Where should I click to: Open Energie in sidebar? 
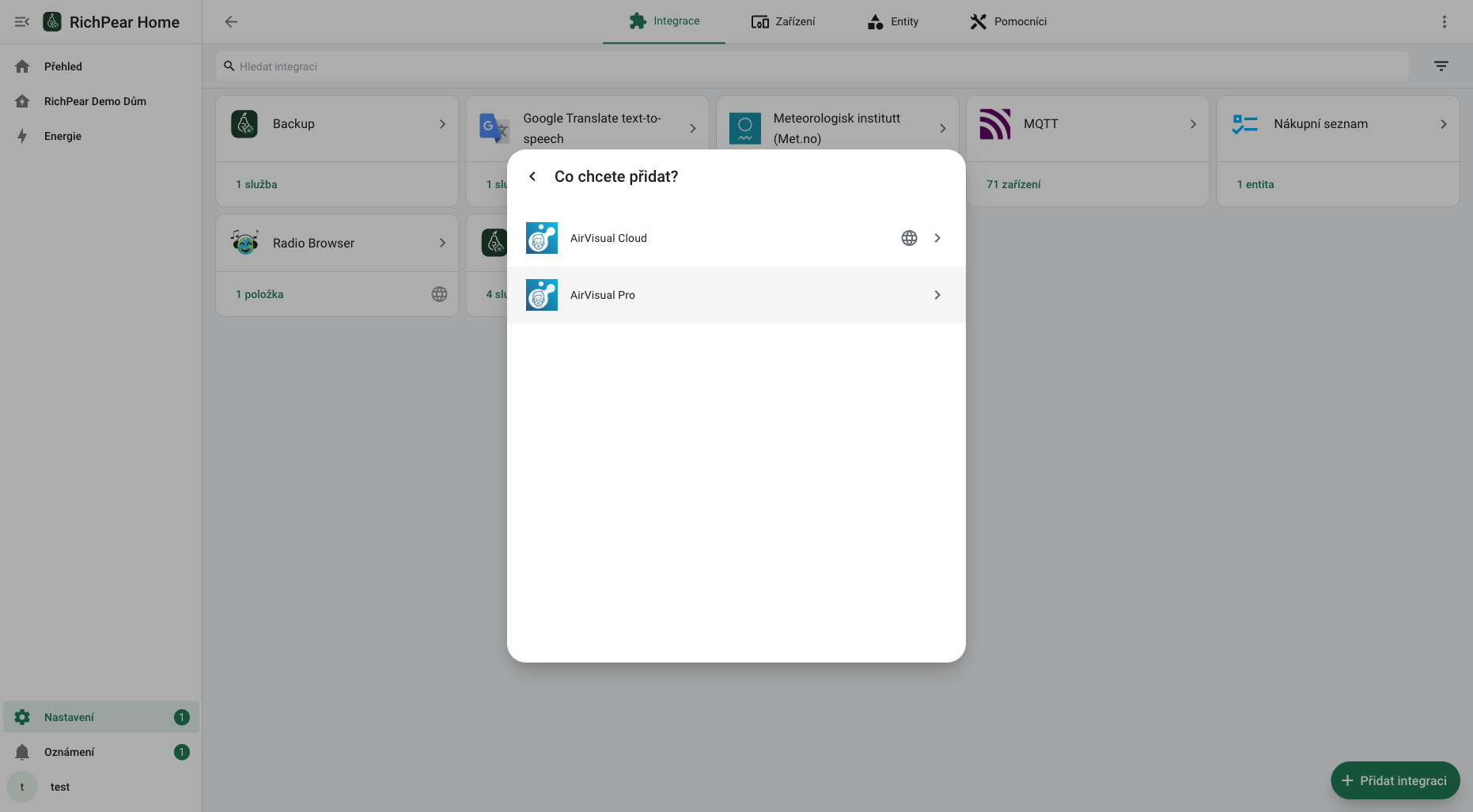(101, 136)
